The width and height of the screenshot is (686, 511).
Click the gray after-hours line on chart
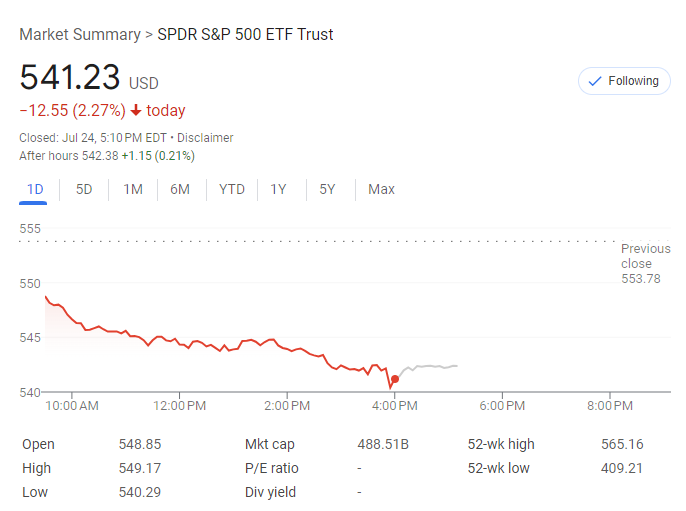pos(430,367)
